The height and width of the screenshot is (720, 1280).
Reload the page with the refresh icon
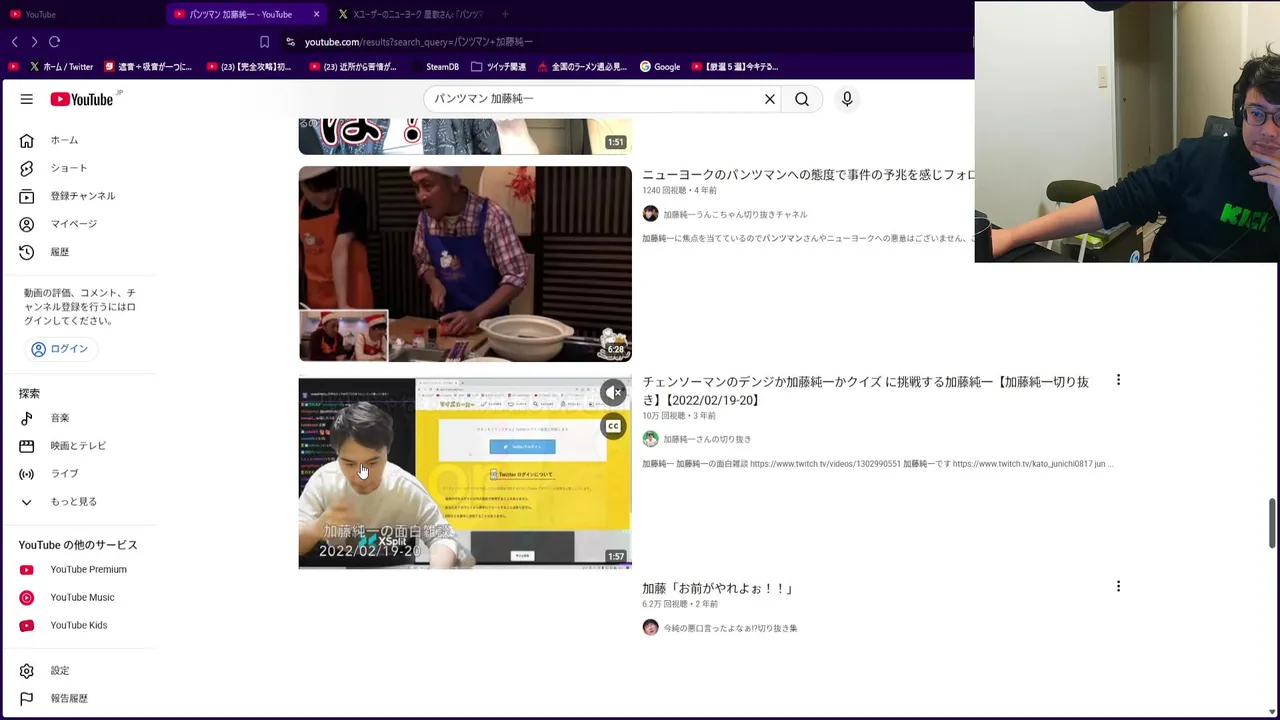(x=55, y=42)
